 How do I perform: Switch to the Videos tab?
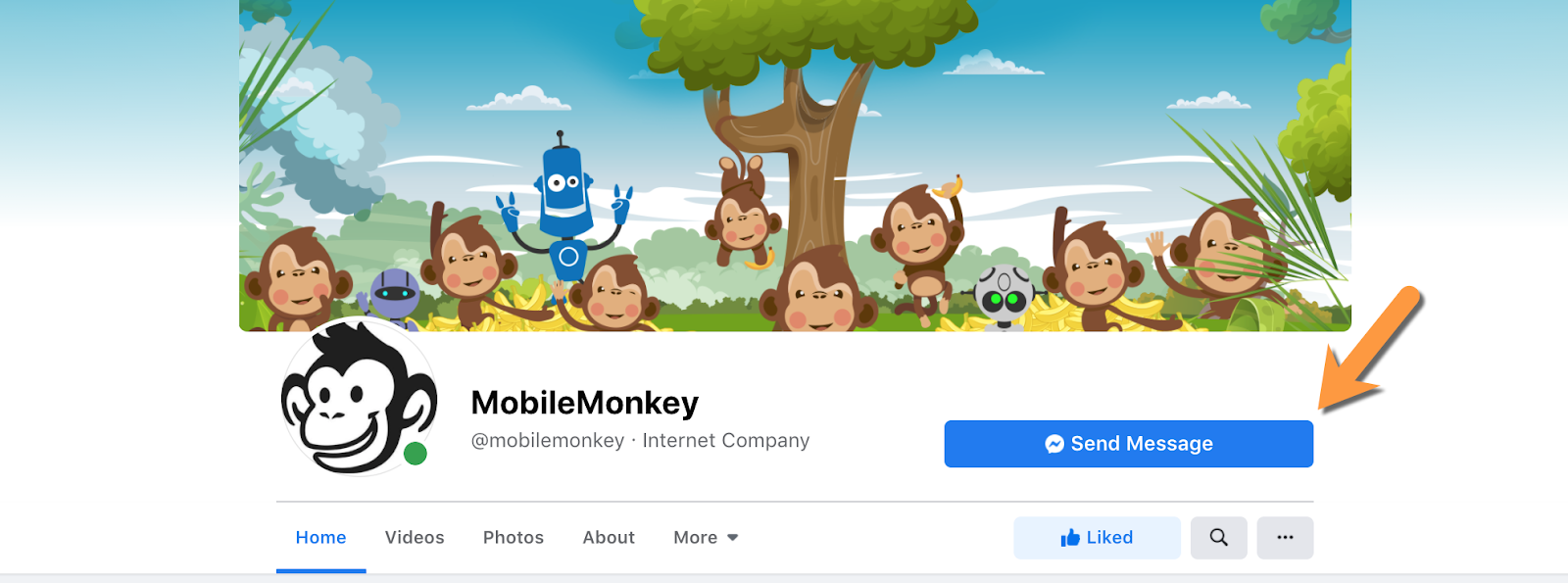click(415, 538)
